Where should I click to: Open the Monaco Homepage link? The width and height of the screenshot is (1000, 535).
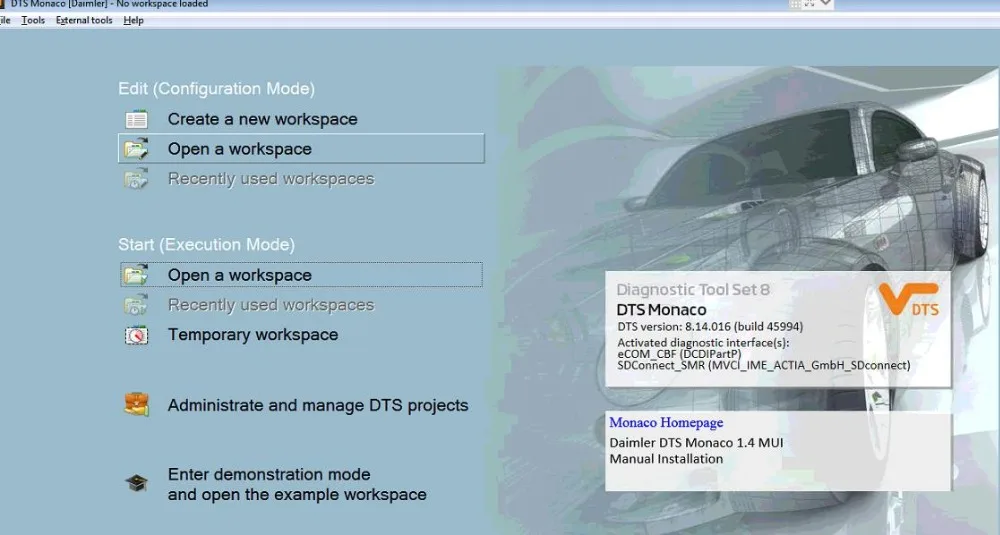(666, 422)
